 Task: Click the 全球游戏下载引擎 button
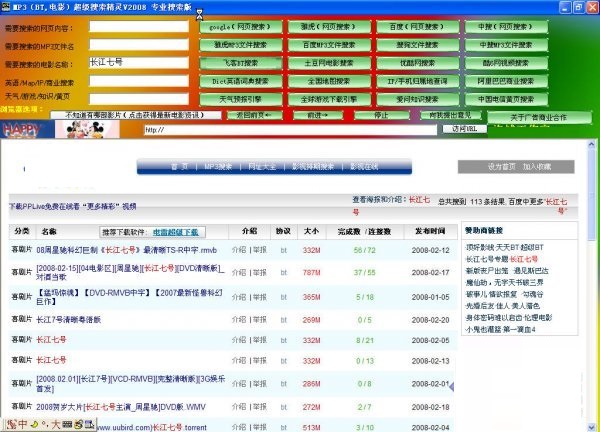329,99
